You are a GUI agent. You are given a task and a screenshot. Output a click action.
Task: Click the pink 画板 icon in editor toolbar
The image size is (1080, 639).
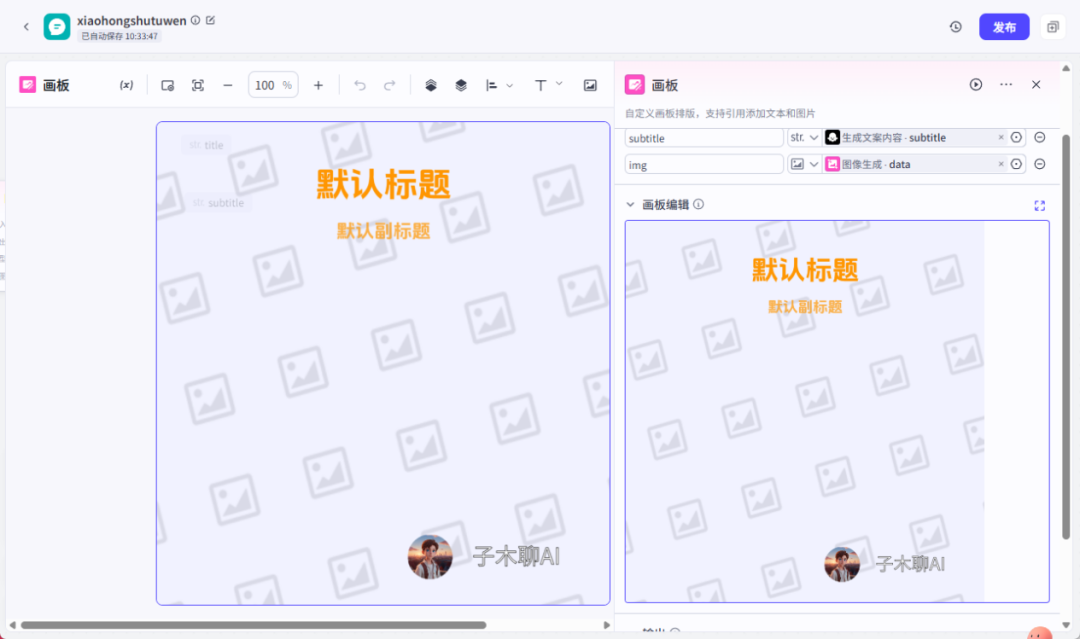click(x=28, y=85)
